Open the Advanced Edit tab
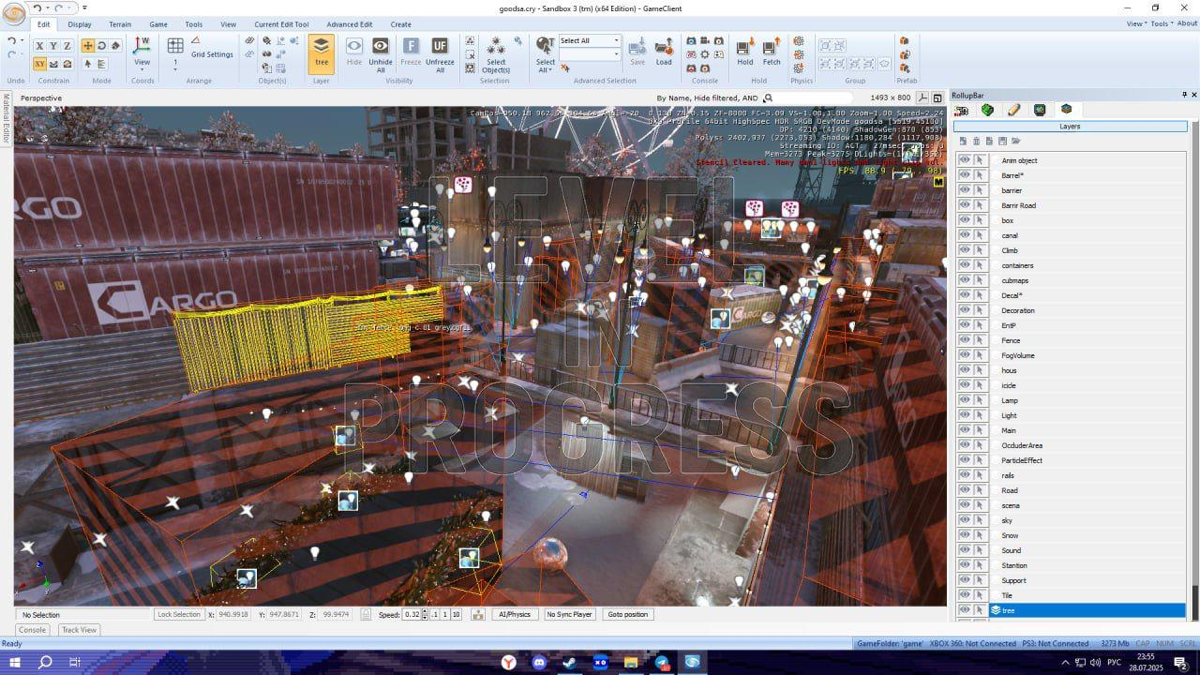The height and width of the screenshot is (675, 1200). point(349,24)
